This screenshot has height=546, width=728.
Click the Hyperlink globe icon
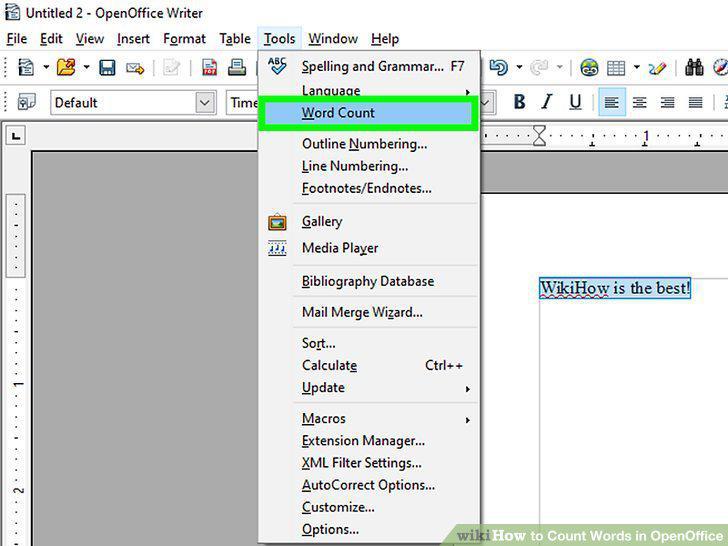click(589, 68)
